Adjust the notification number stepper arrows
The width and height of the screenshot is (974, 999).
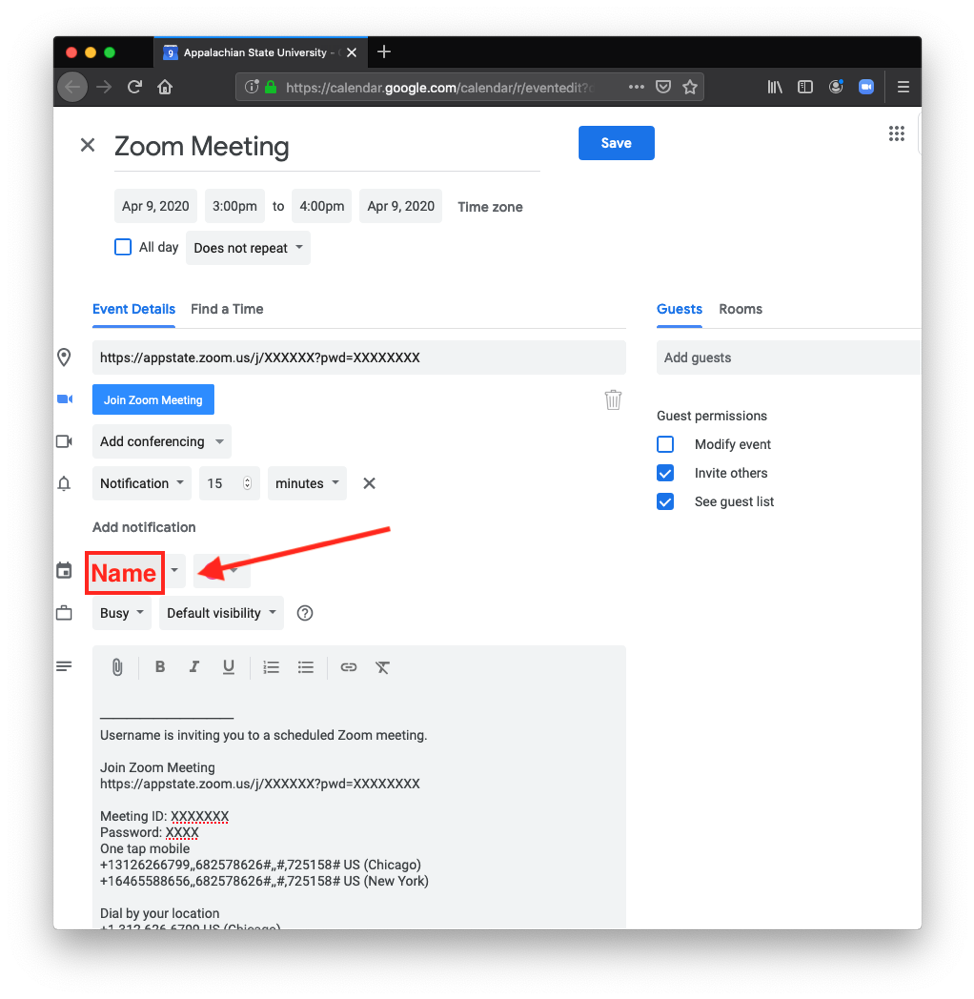pyautogui.click(x=247, y=484)
